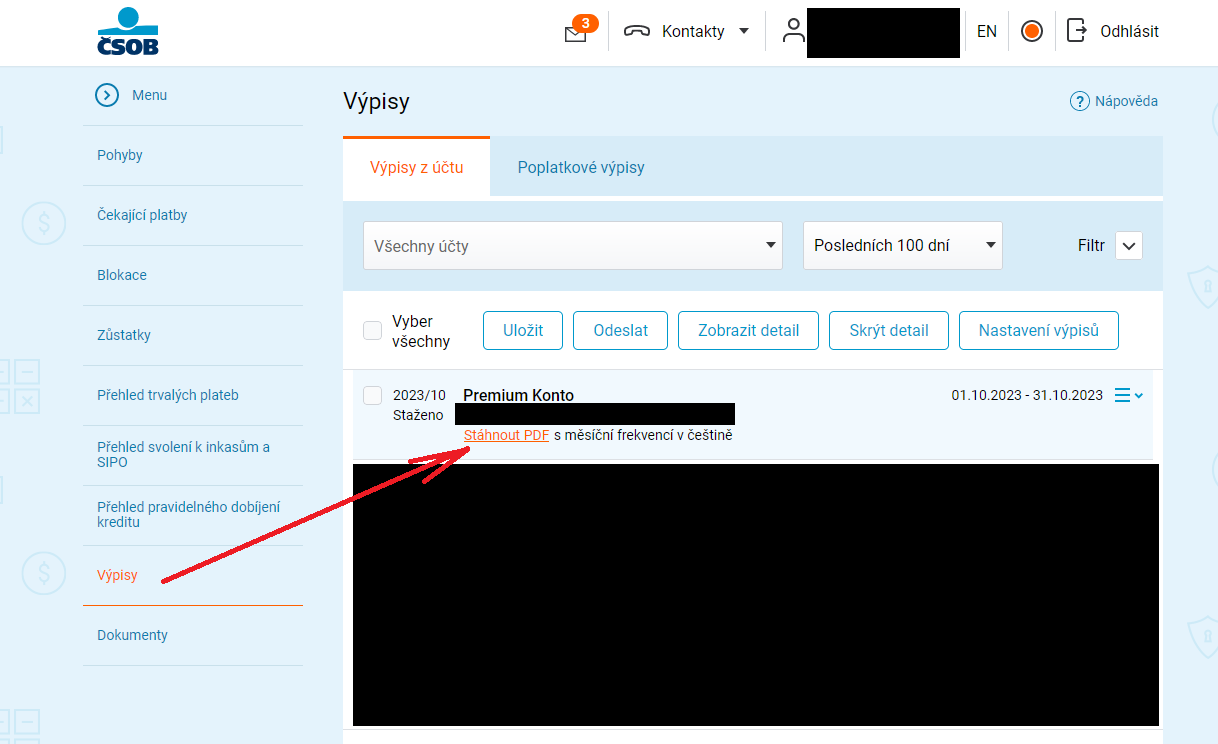Screen dimensions: 1218x744
Task: Open the user profile person icon
Action: tap(794, 30)
